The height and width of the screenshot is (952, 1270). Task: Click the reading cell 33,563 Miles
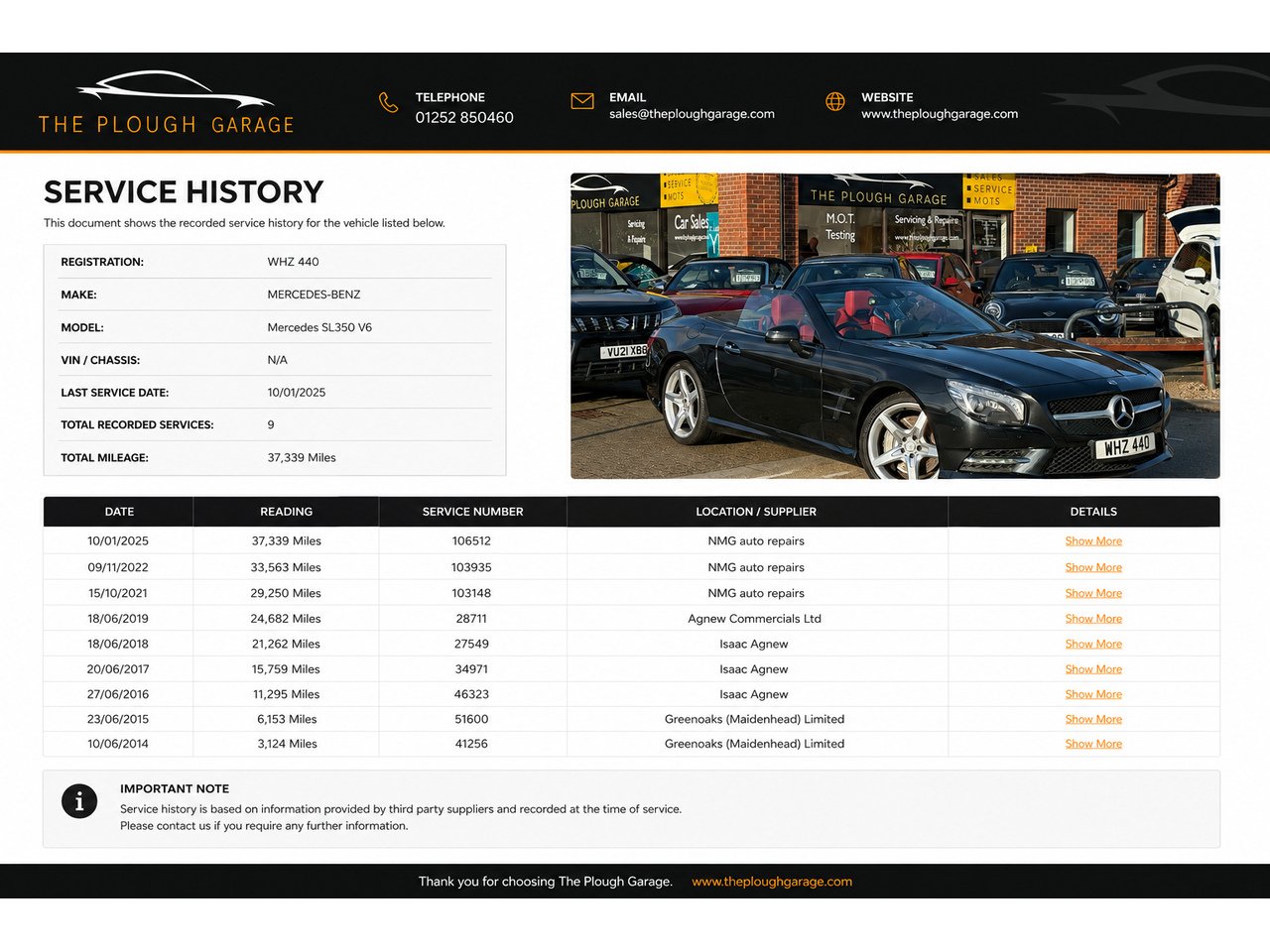coord(286,567)
